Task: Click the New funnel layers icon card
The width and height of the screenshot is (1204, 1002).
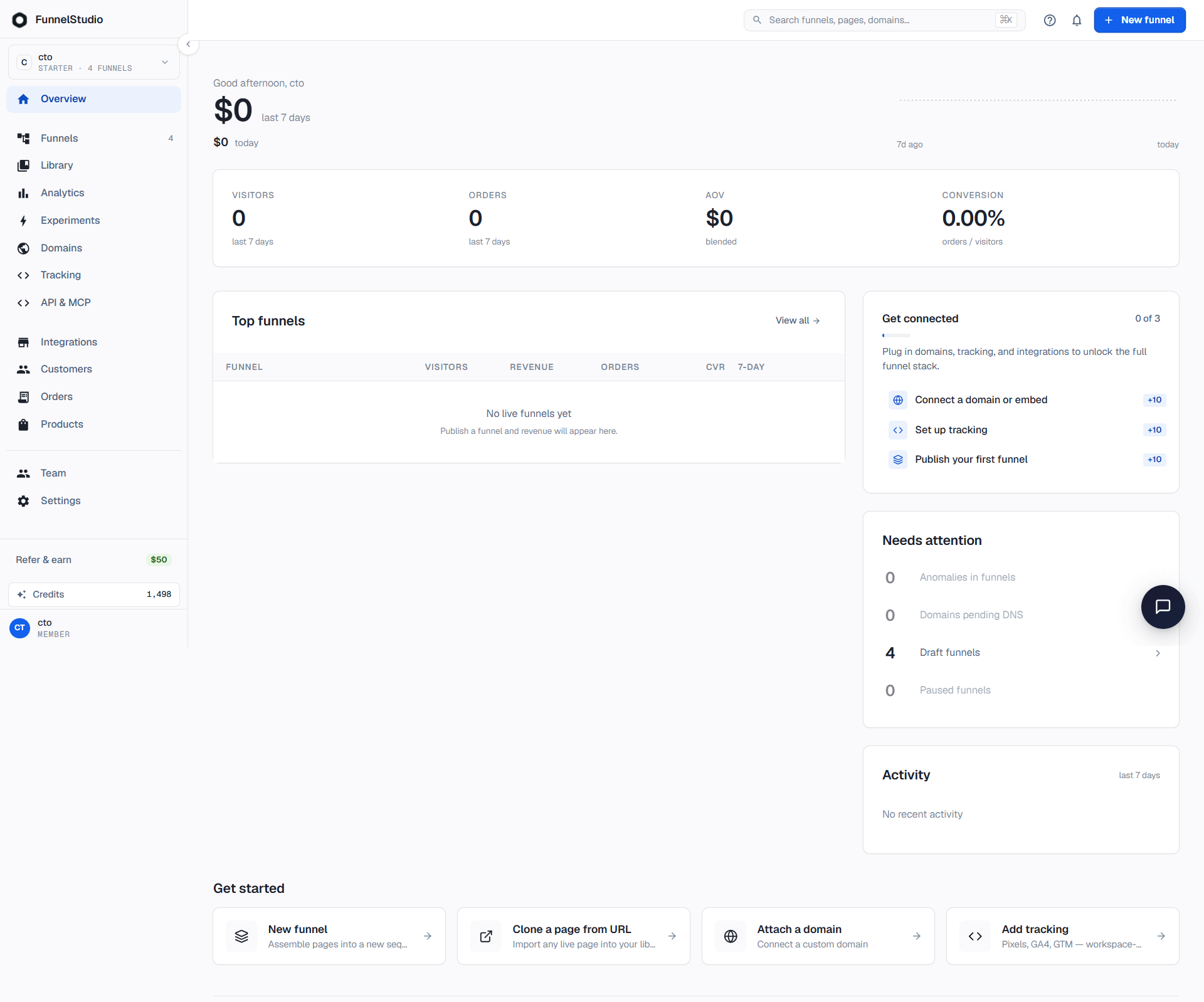Action: (241, 936)
